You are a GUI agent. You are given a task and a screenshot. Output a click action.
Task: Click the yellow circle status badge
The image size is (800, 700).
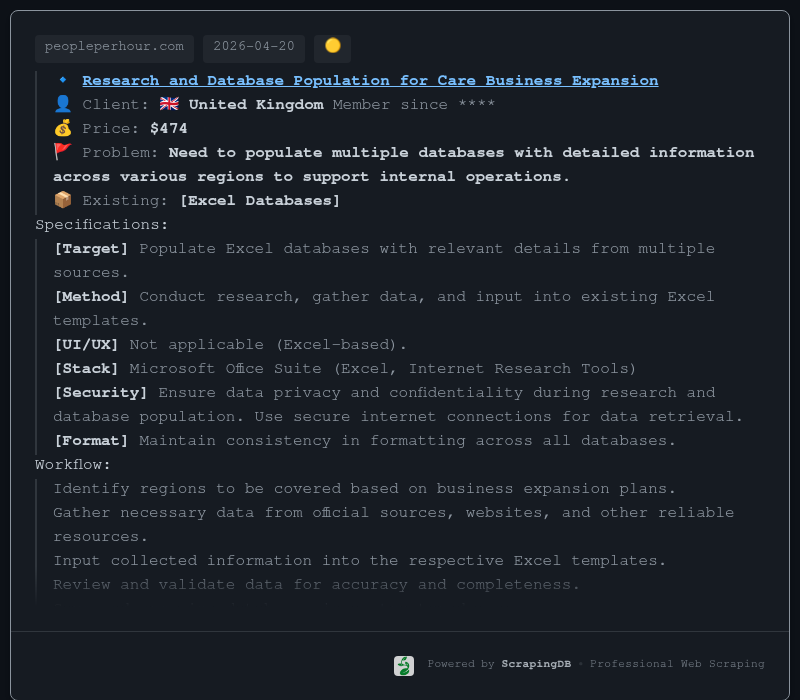coord(332,47)
